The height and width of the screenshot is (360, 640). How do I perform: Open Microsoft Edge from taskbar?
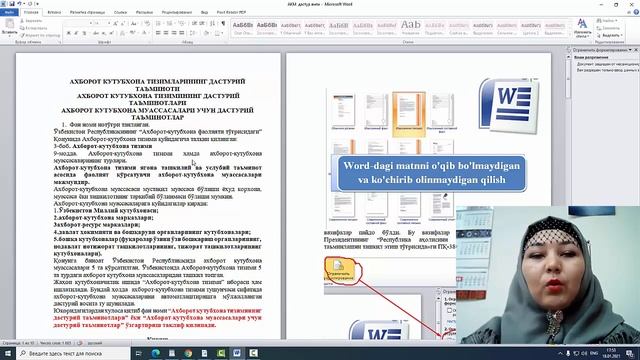(x=156, y=353)
